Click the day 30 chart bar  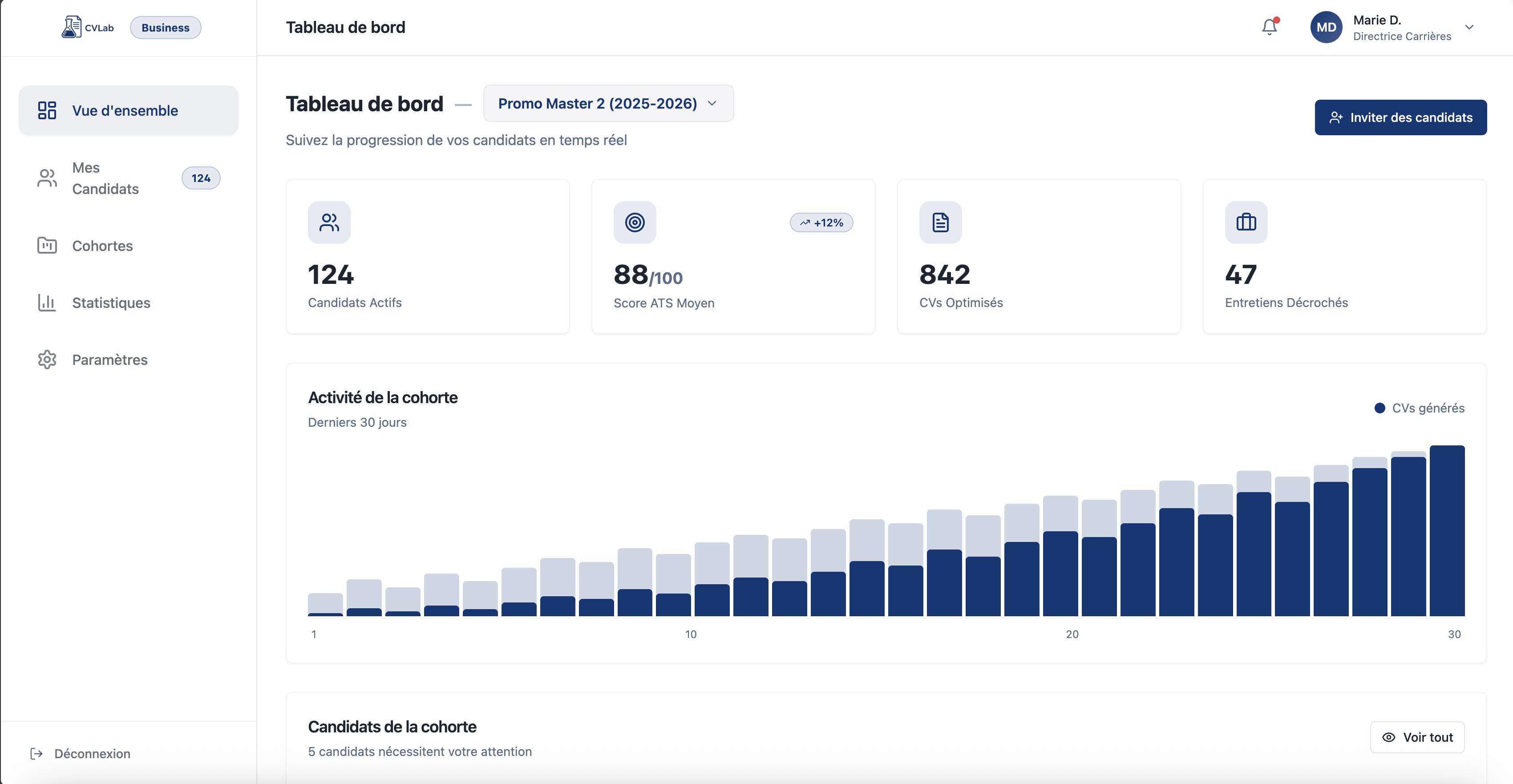(1447, 531)
